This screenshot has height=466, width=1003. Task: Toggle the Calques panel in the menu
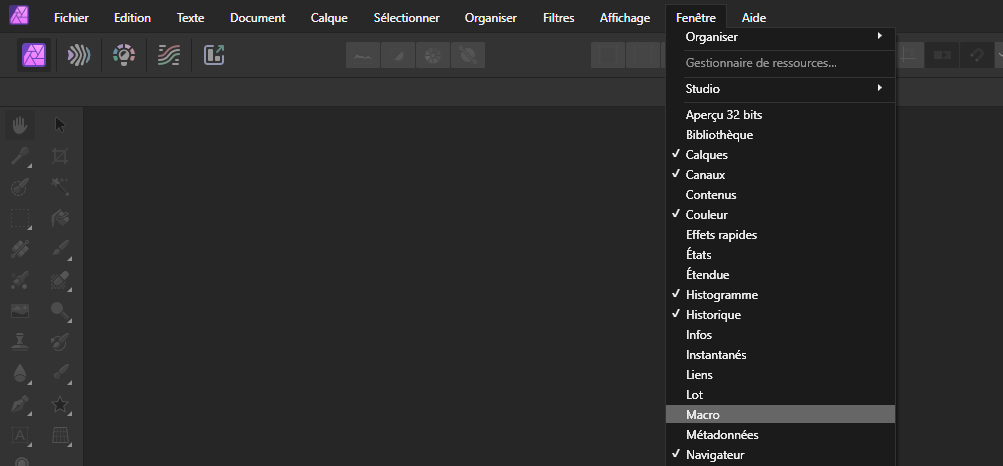[x=706, y=155]
